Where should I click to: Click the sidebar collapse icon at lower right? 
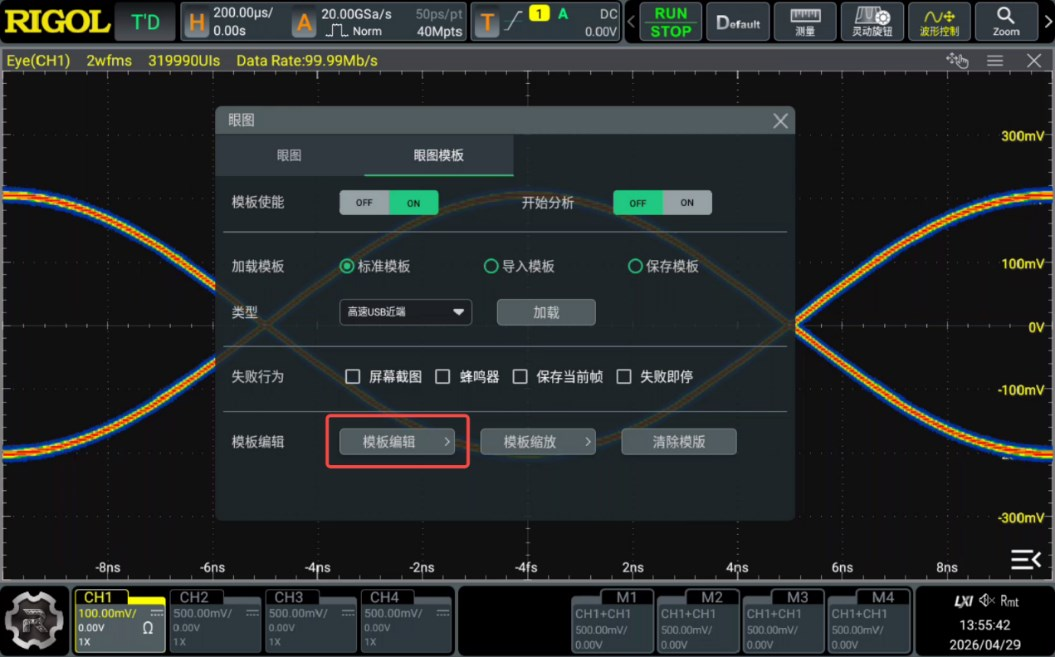point(1025,559)
